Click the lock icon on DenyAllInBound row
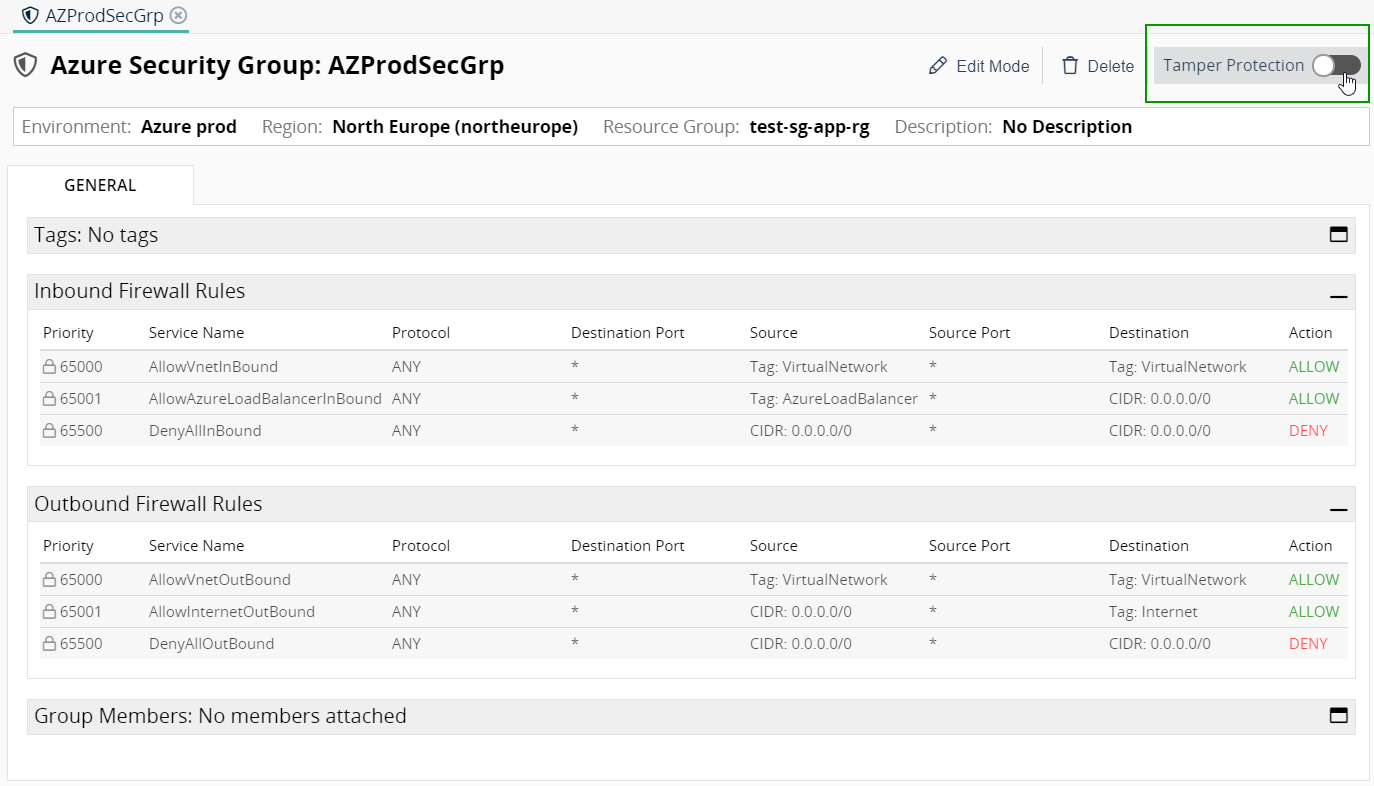This screenshot has width=1374, height=786. pyautogui.click(x=49, y=430)
